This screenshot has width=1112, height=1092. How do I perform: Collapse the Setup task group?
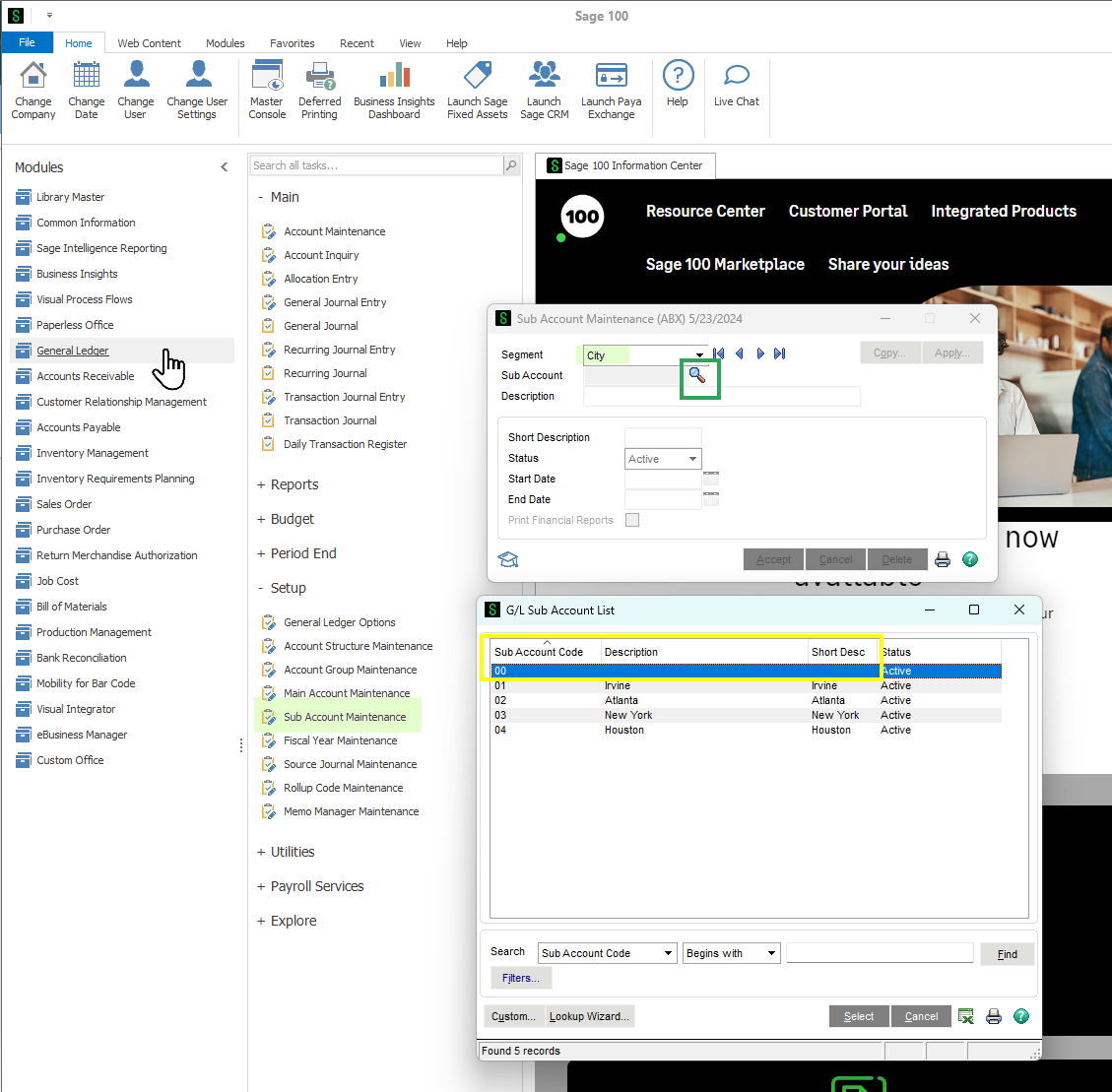(260, 588)
